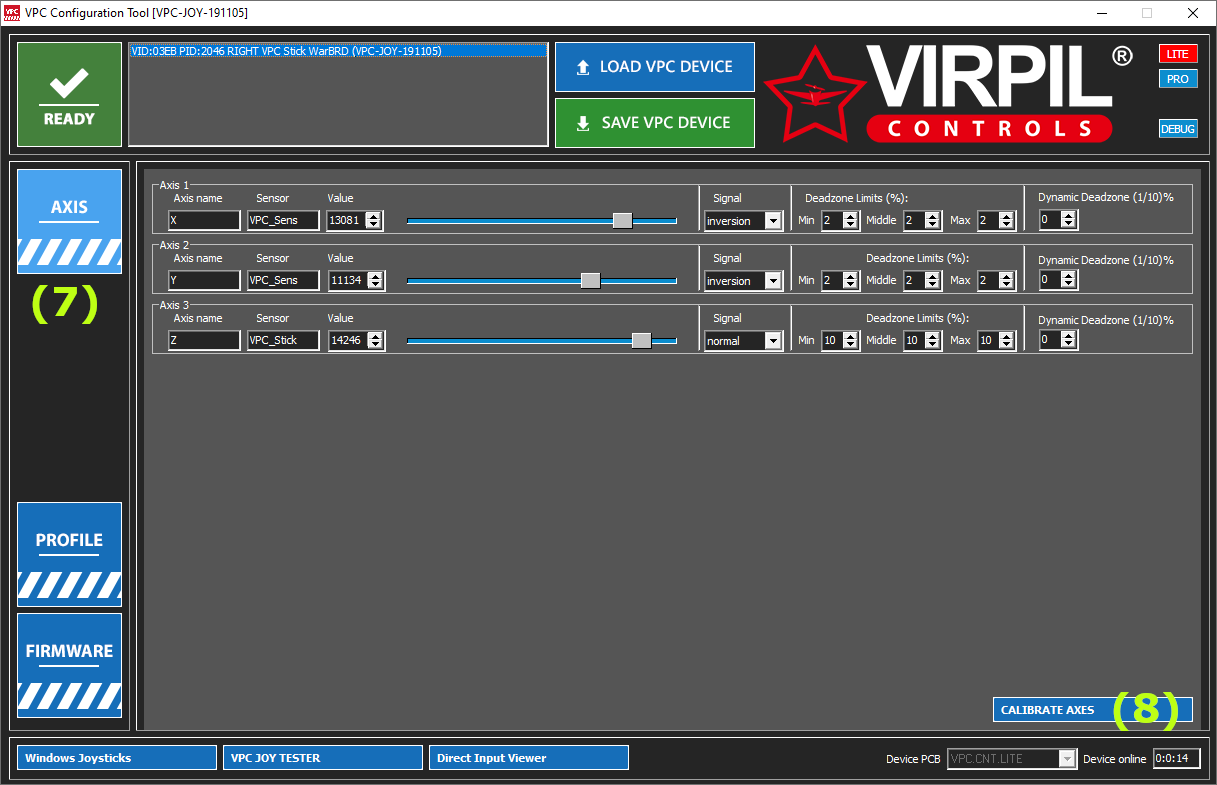This screenshot has width=1217, height=785.
Task: Open Axis 2 Signal dropdown set to inversion
Action: [x=743, y=281]
